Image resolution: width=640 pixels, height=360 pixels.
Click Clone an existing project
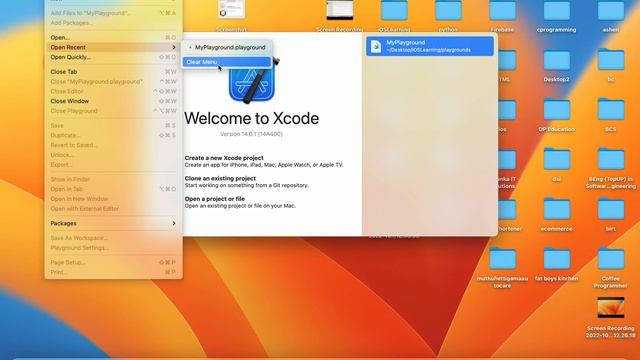220,178
